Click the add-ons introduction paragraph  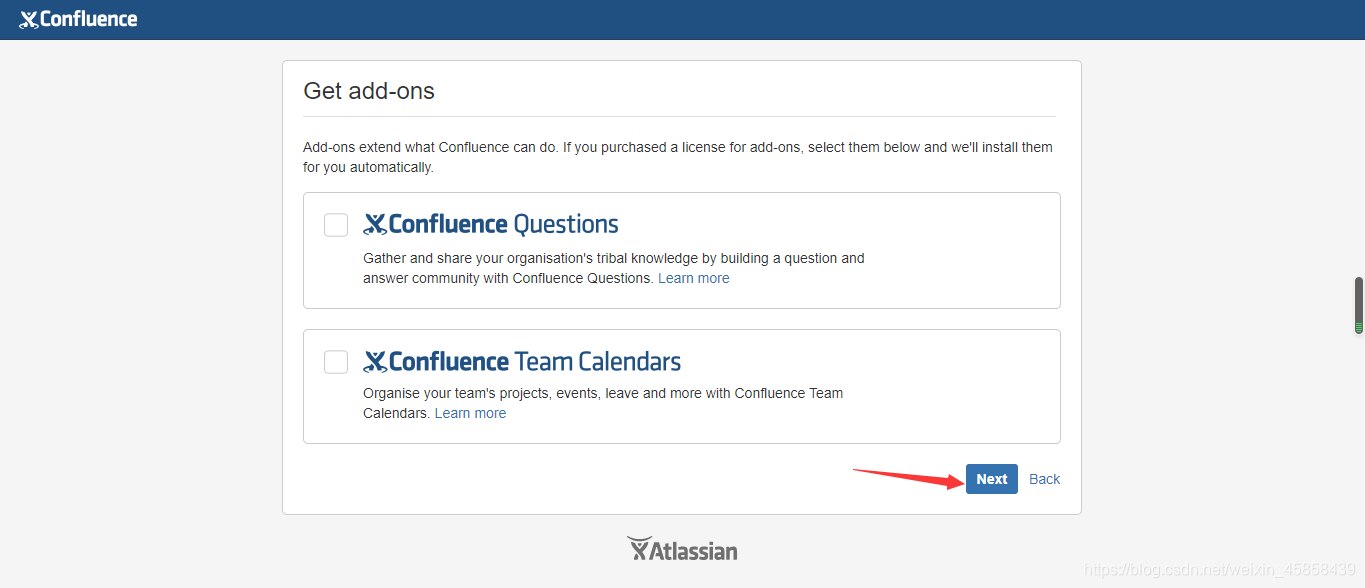point(678,157)
